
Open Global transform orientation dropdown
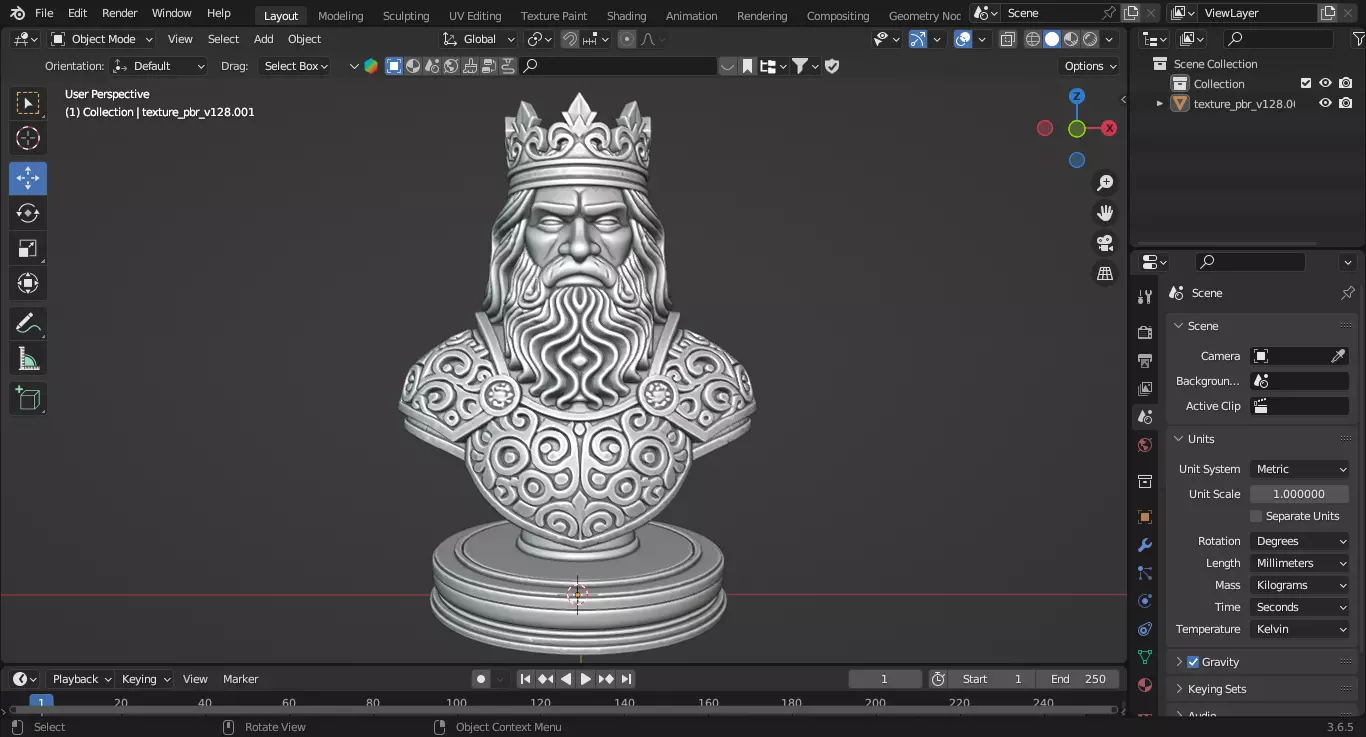(x=479, y=39)
